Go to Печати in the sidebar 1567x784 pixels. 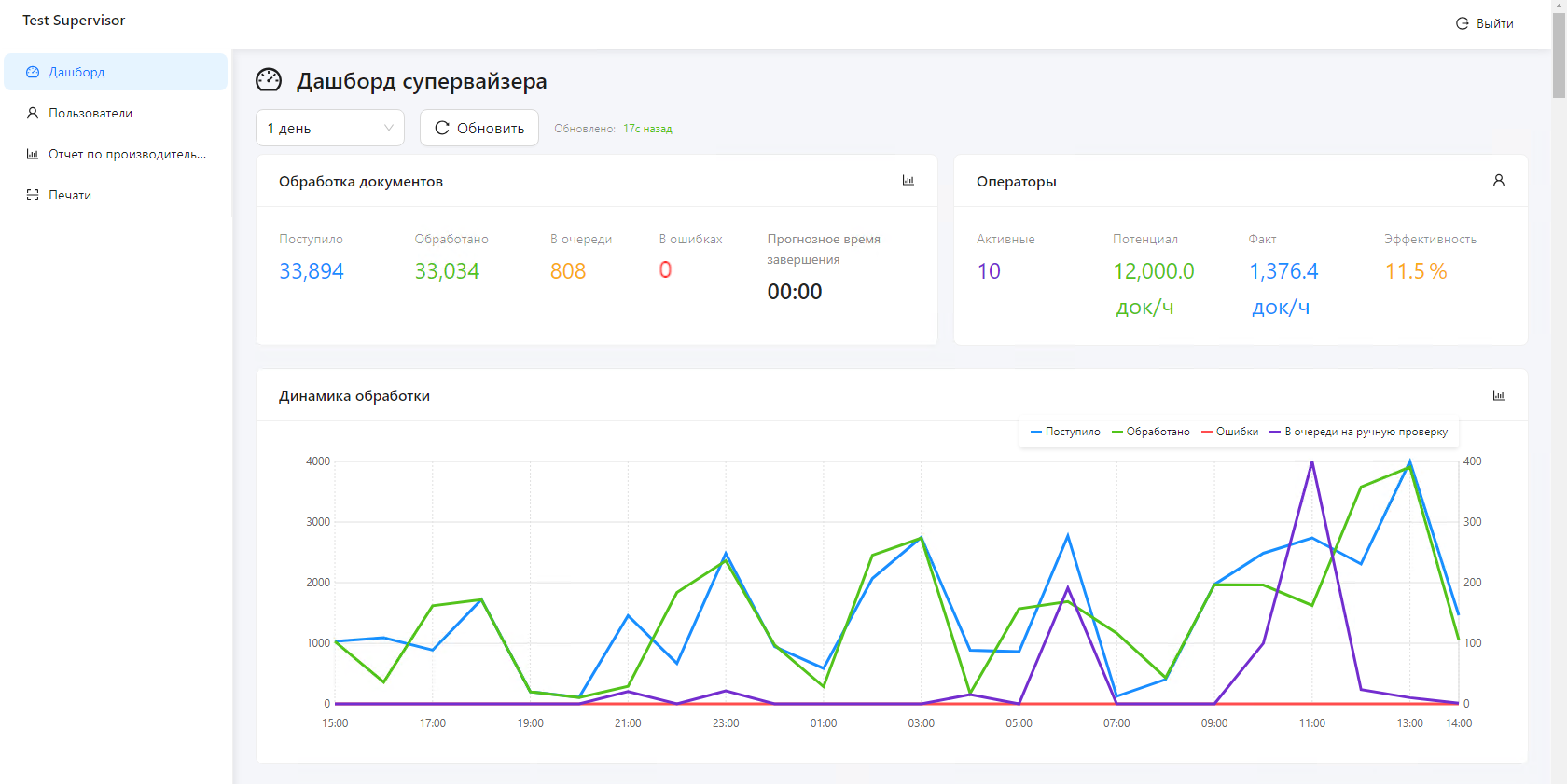70,195
